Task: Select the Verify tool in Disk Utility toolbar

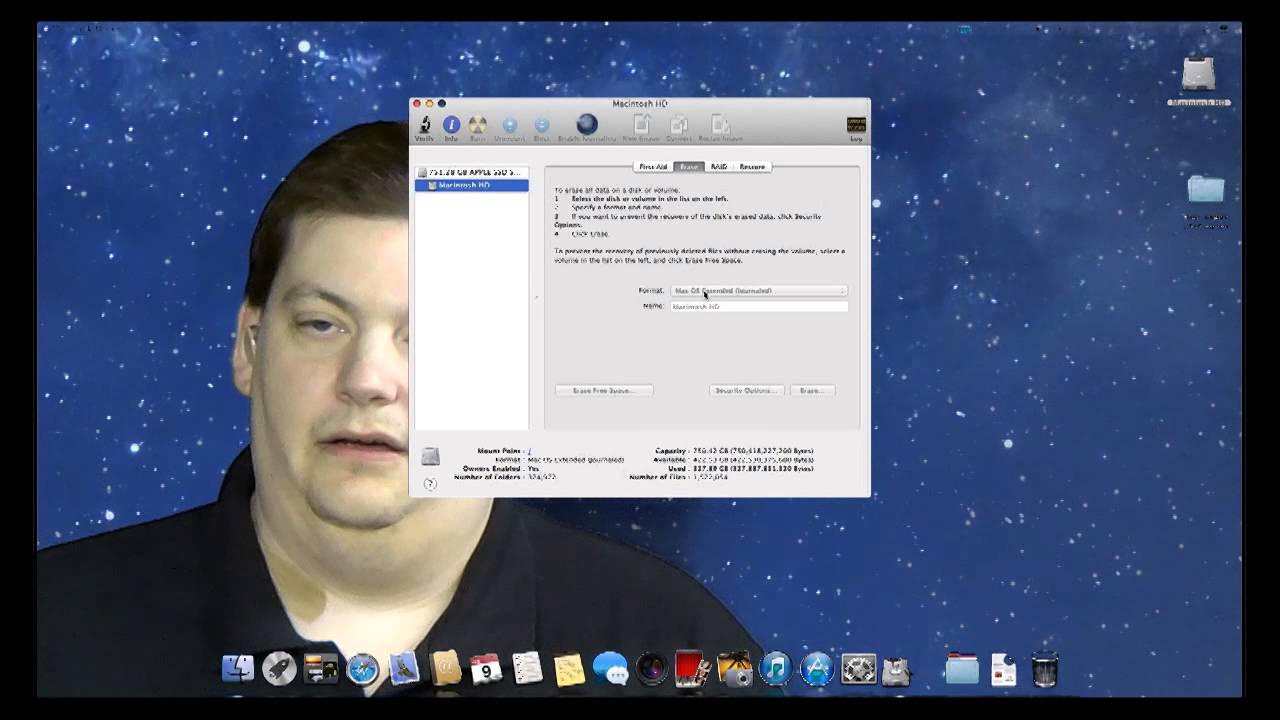Action: [424, 125]
